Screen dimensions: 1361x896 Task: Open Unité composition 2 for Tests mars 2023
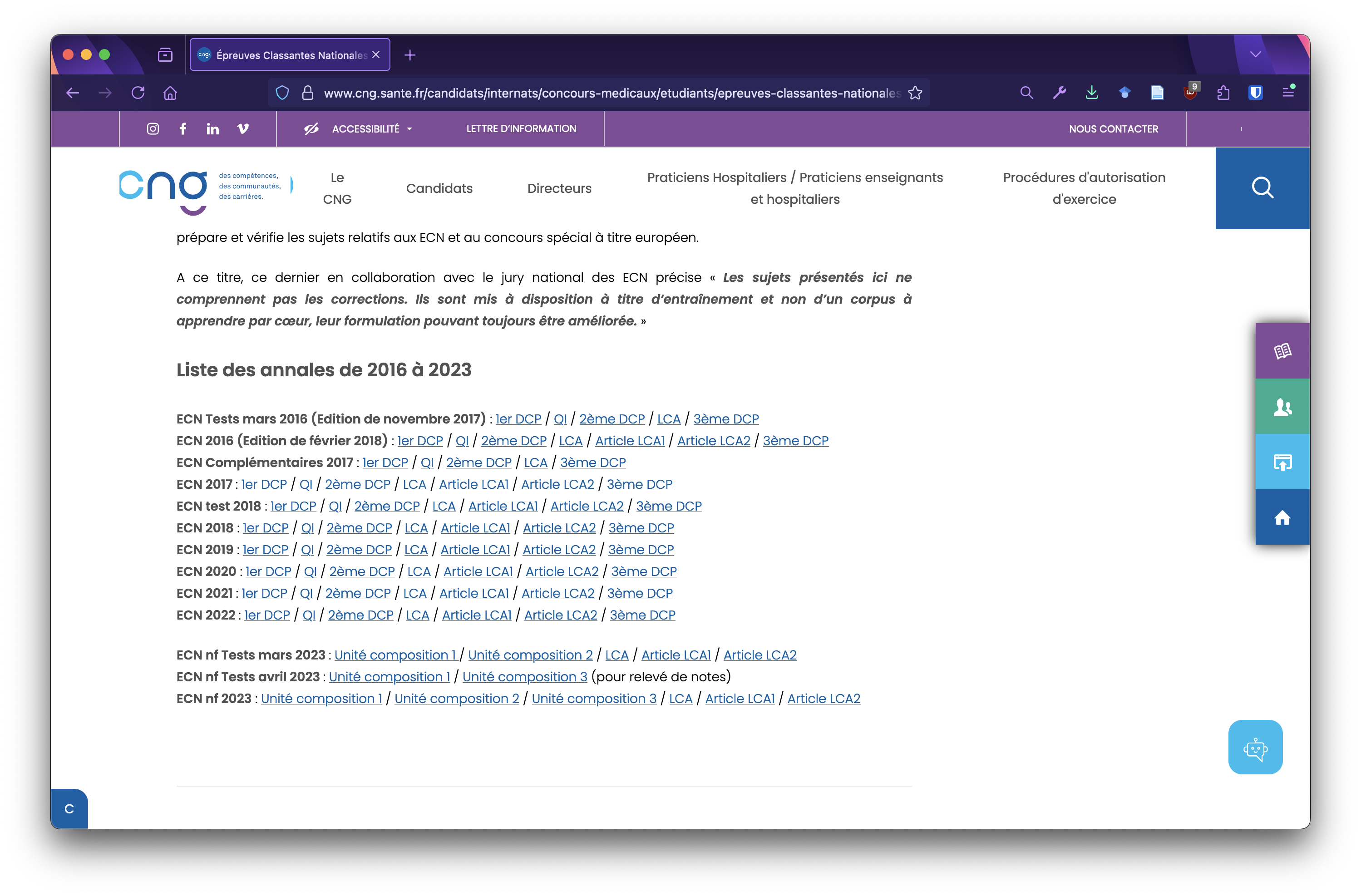pos(530,655)
